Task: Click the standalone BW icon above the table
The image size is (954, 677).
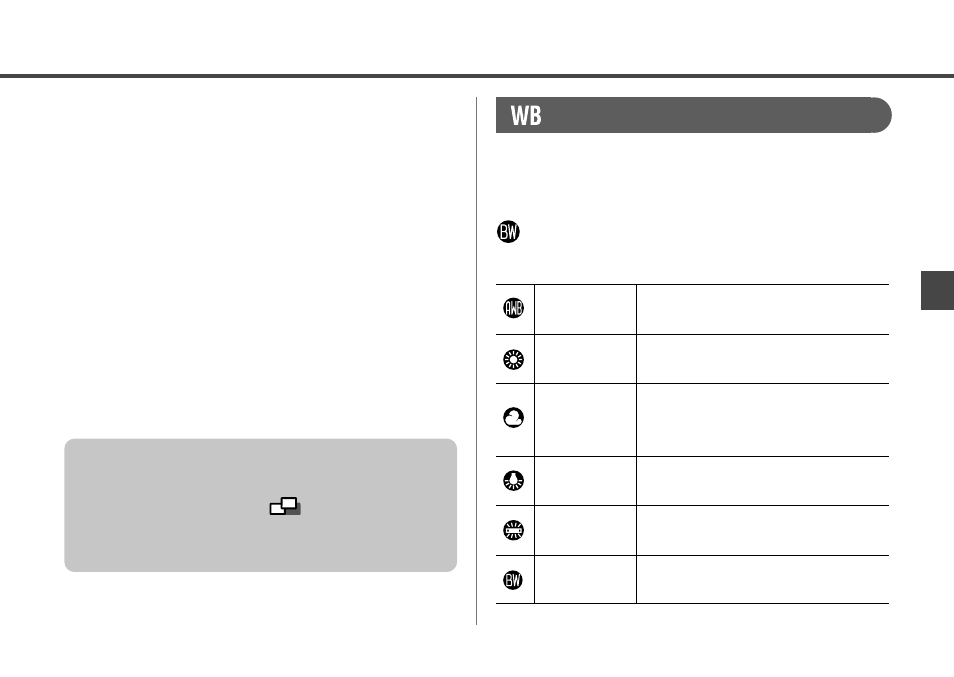Action: pyautogui.click(x=509, y=232)
